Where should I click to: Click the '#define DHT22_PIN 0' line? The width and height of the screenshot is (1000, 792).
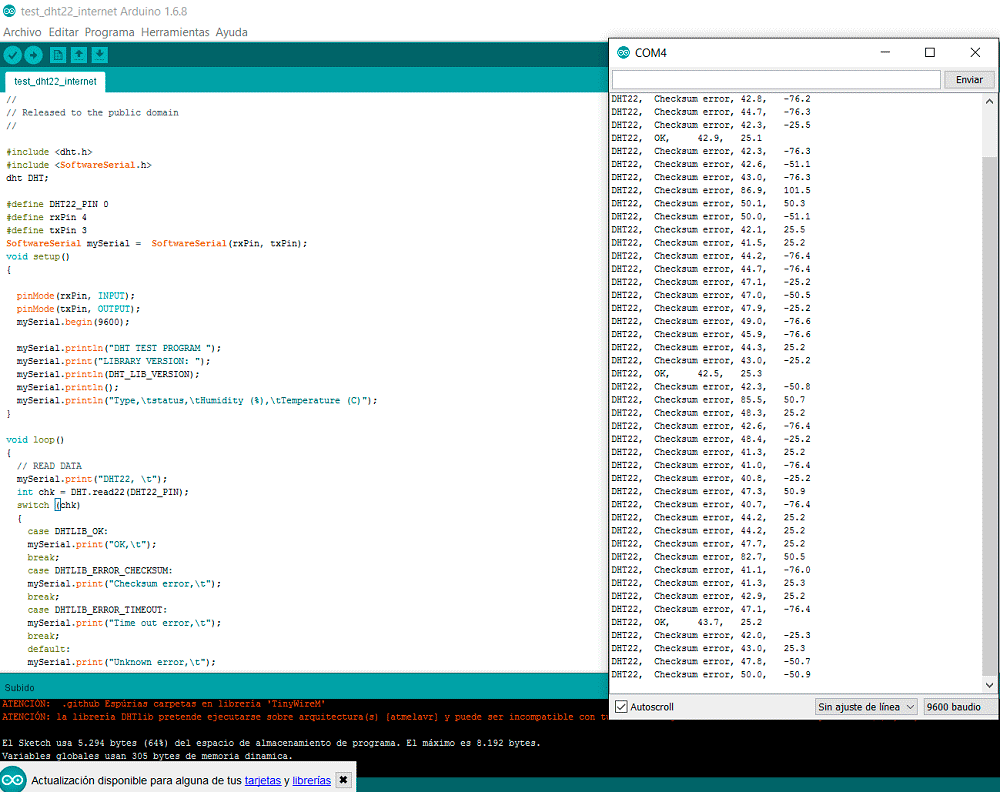point(57,204)
